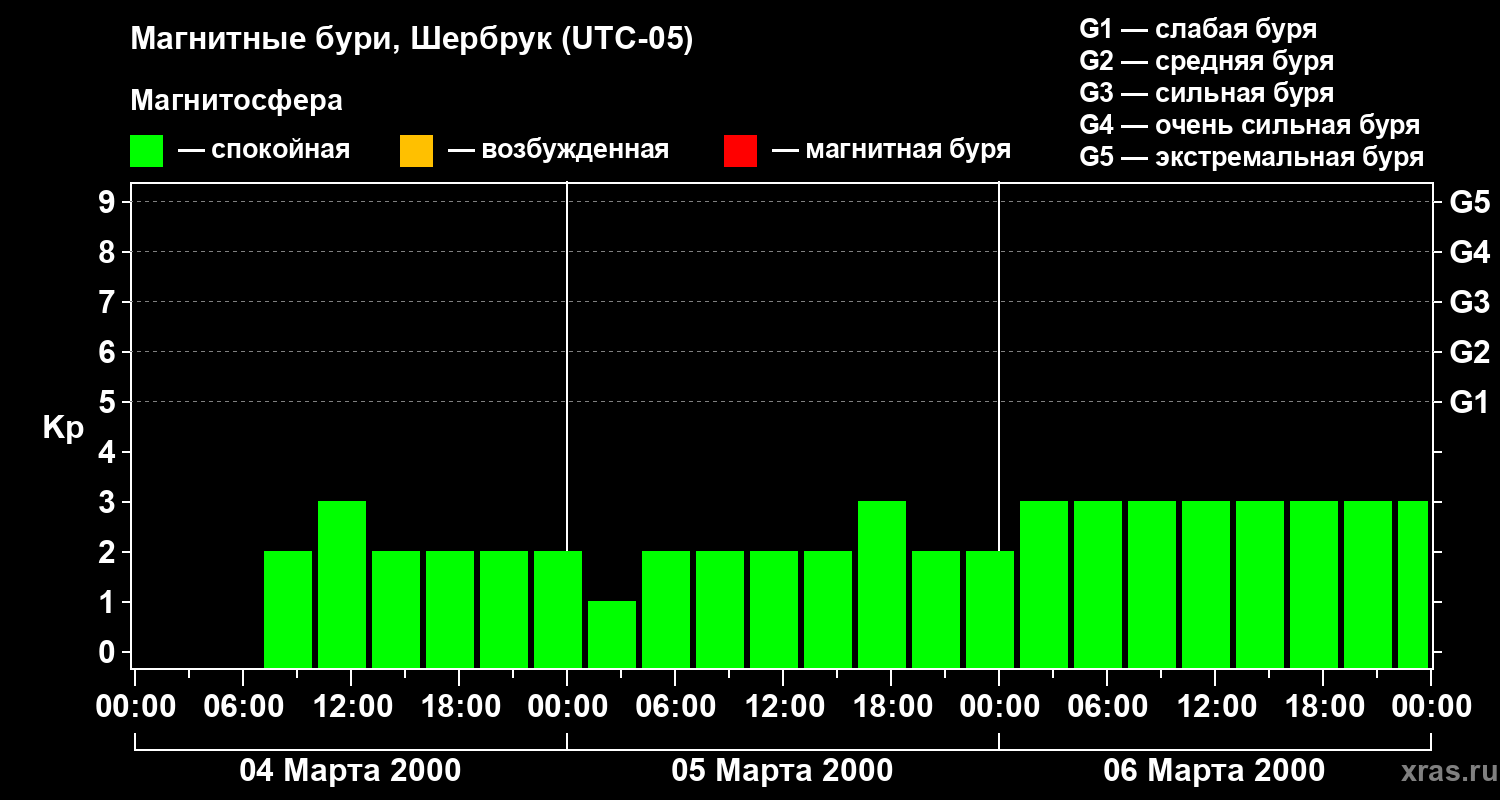Click the Kp axis value 6

[x=109, y=352]
